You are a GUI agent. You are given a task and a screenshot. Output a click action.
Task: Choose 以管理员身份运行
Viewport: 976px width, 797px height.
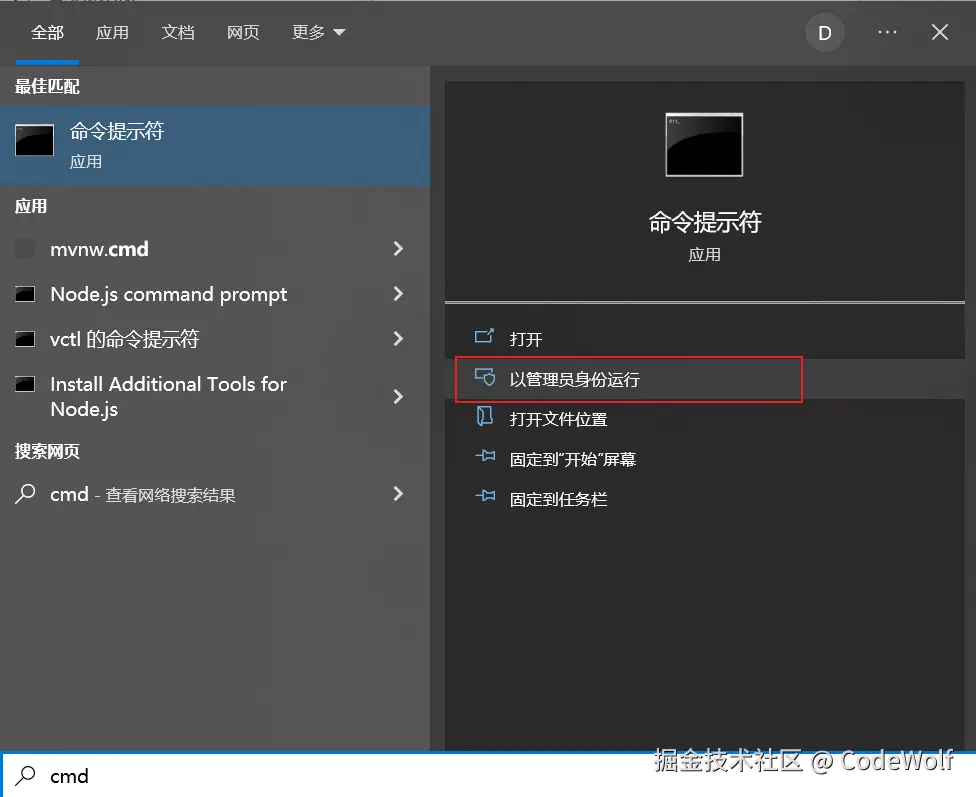705,379
